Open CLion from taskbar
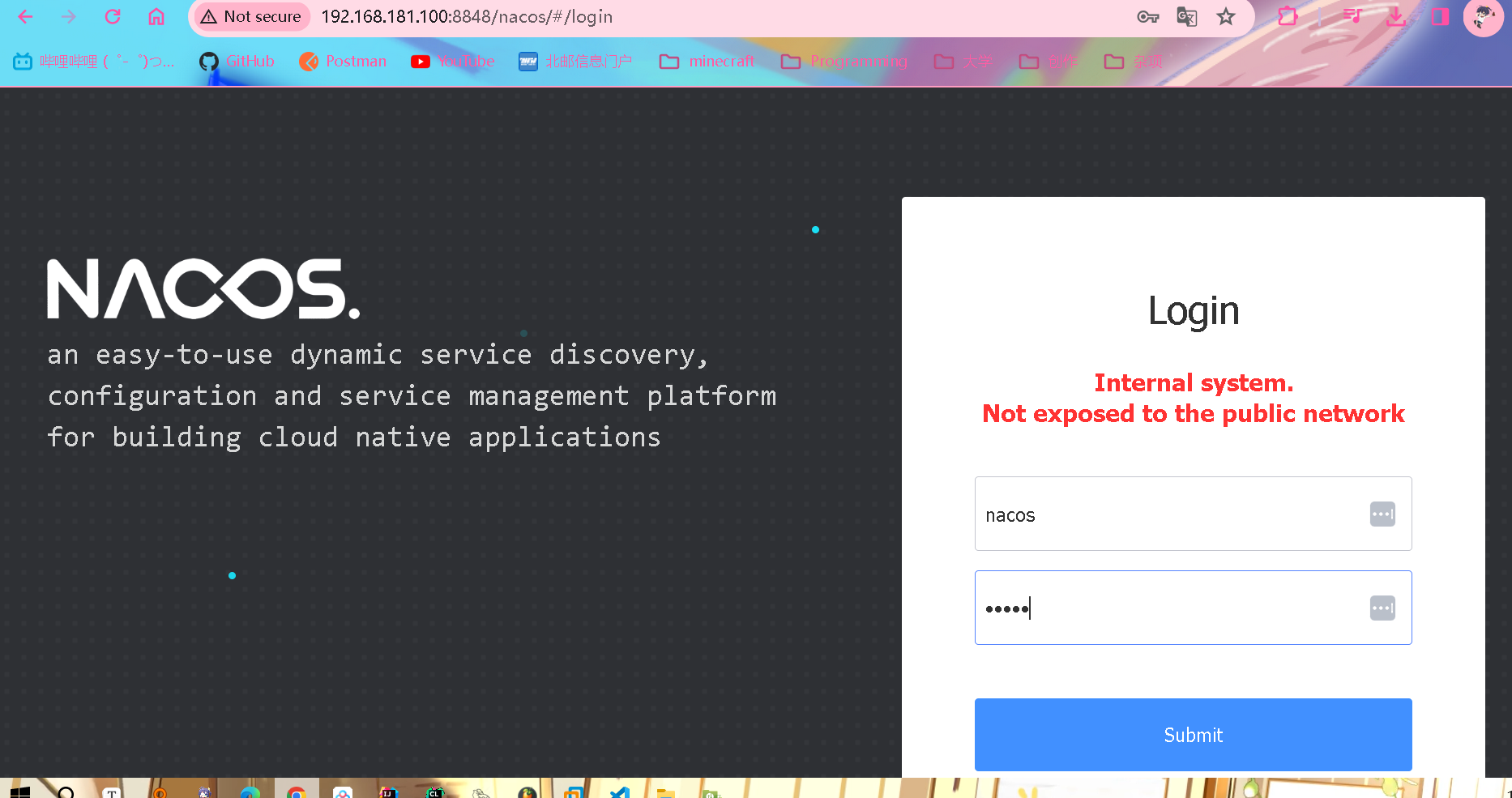 pyautogui.click(x=435, y=792)
